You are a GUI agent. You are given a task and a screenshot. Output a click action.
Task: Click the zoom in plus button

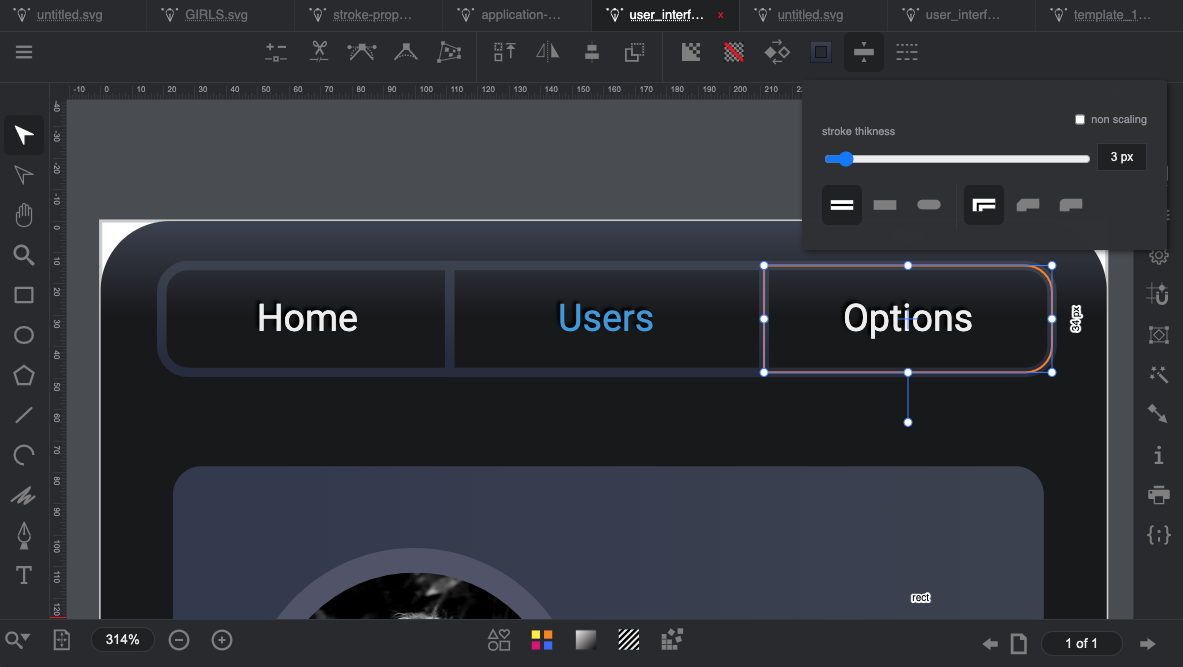click(222, 640)
